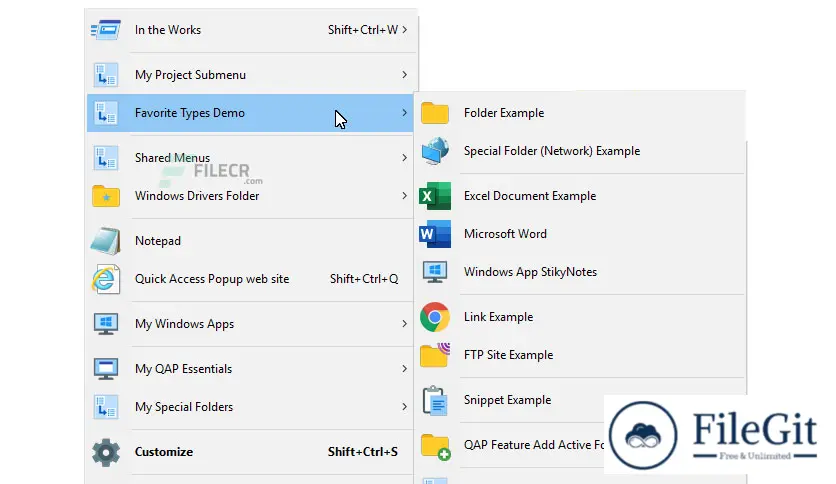Click the Link Example label

tap(499, 317)
